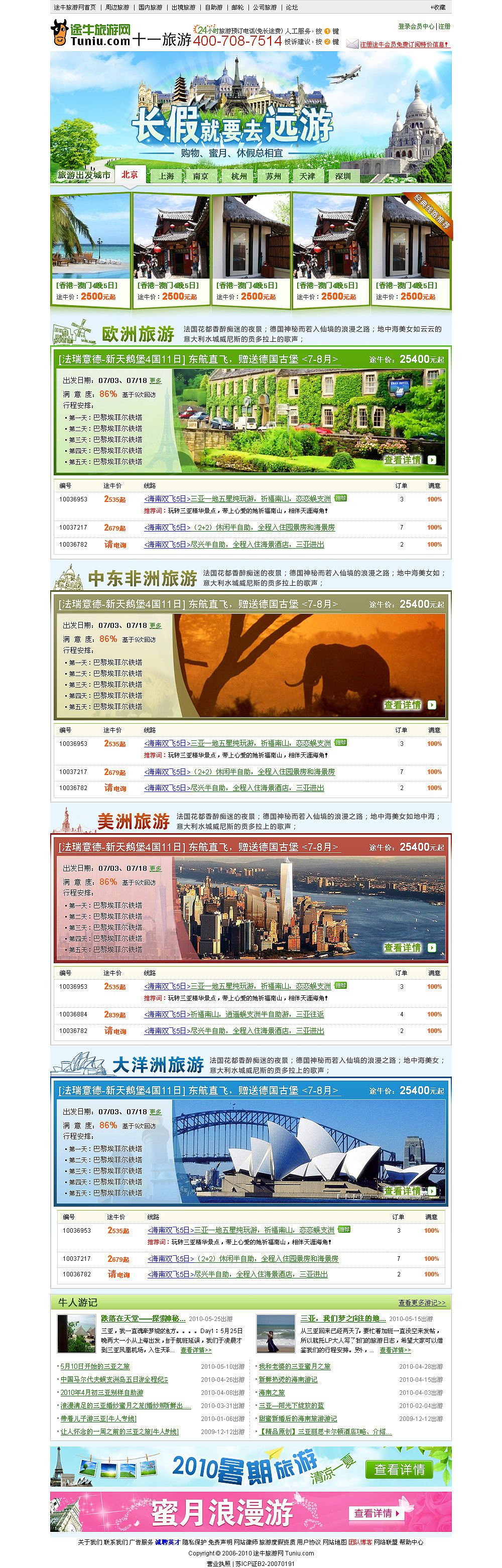Open 邮轮 in top navigation
This screenshot has height=1568, width=502.
pos(237,8)
